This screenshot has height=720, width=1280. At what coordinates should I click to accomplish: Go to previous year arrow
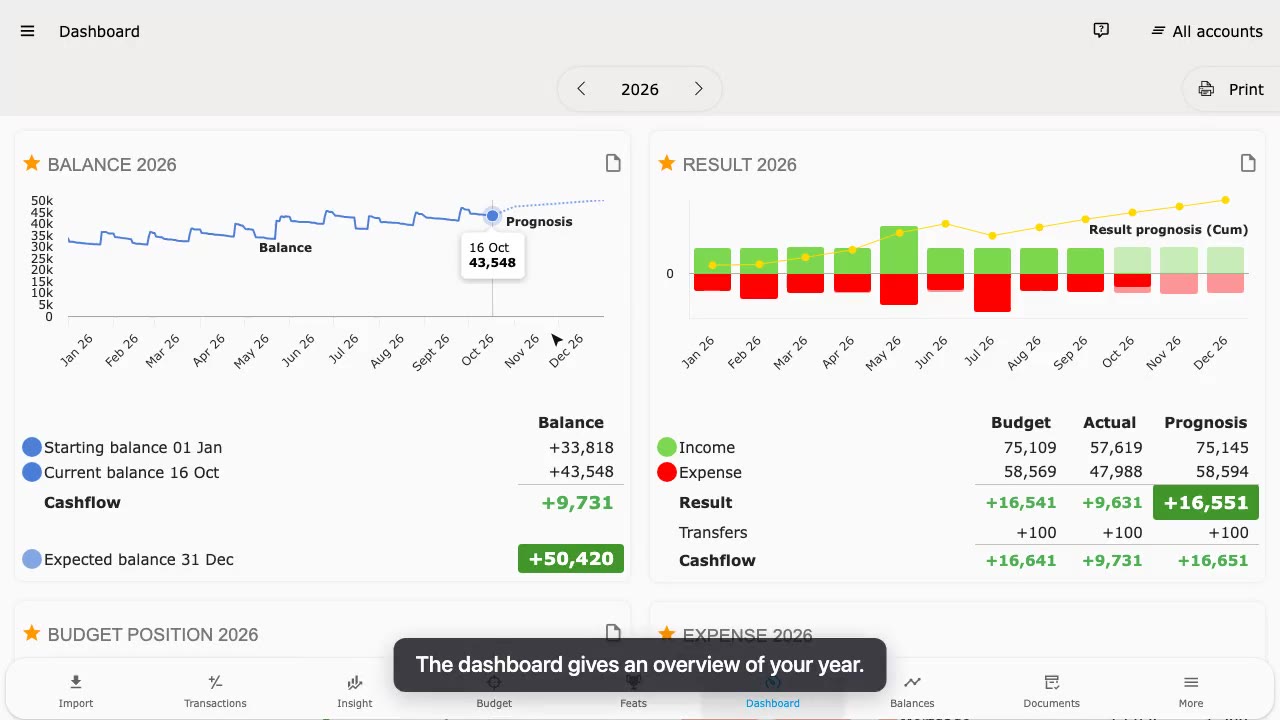[x=581, y=89]
